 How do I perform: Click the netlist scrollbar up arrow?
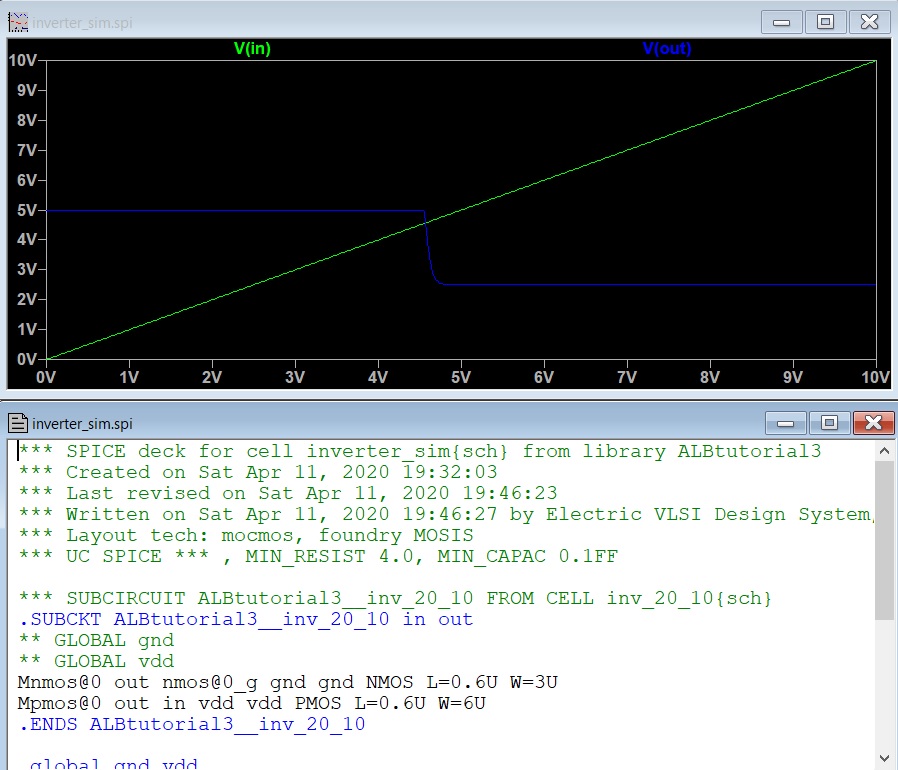tap(884, 452)
